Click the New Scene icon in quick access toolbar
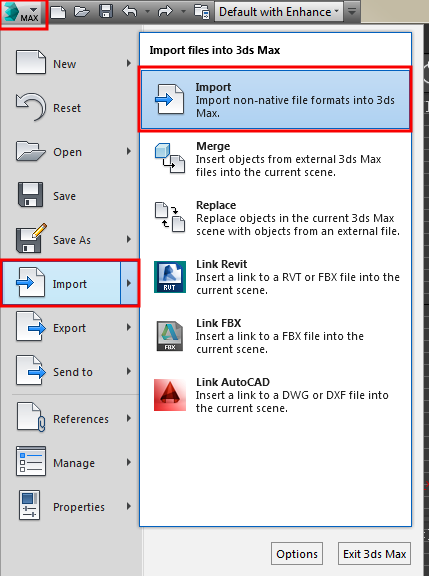Image resolution: width=429 pixels, height=576 pixels. click(x=58, y=12)
